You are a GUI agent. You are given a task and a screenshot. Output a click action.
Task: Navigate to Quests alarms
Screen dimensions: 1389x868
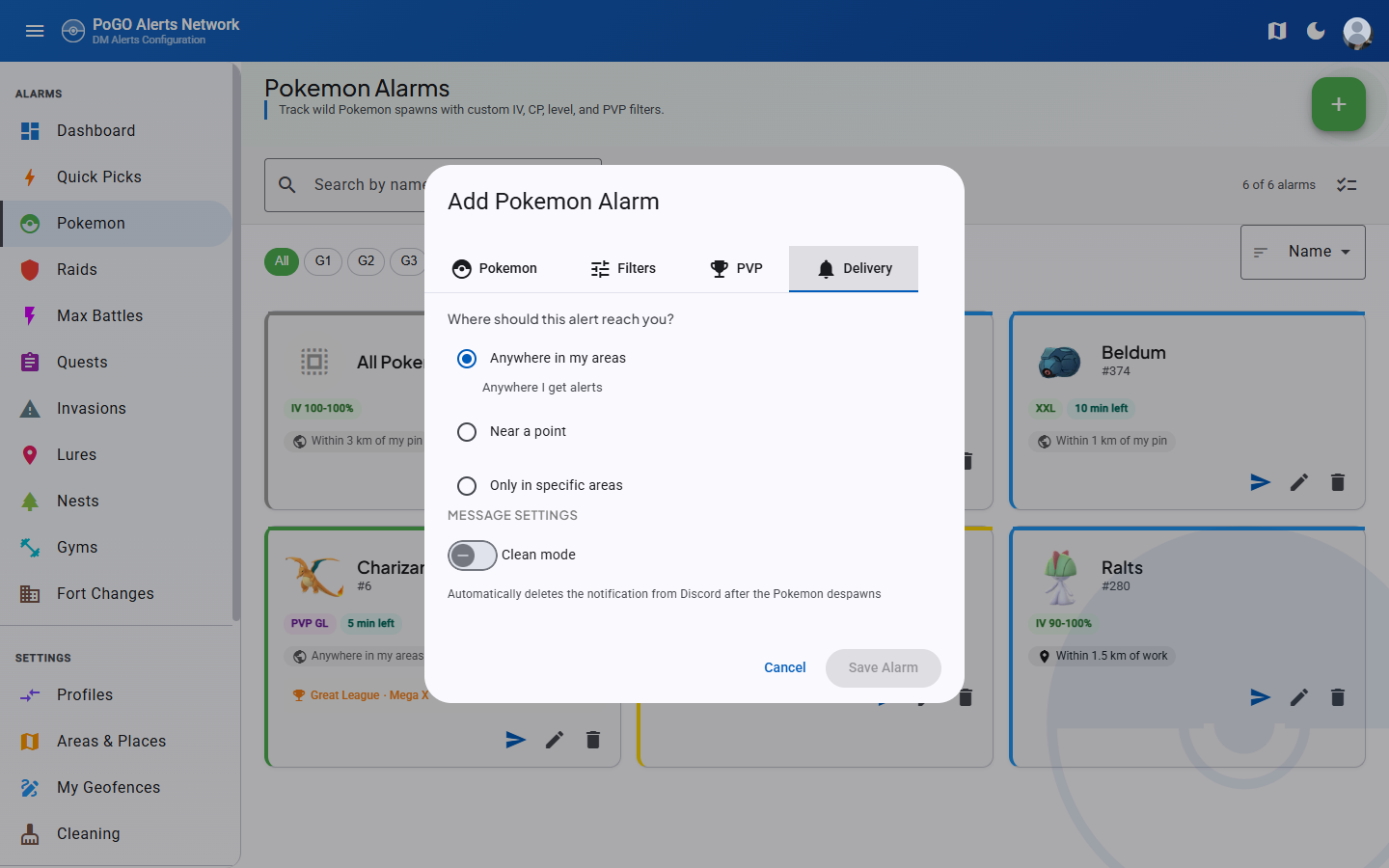tap(116, 363)
